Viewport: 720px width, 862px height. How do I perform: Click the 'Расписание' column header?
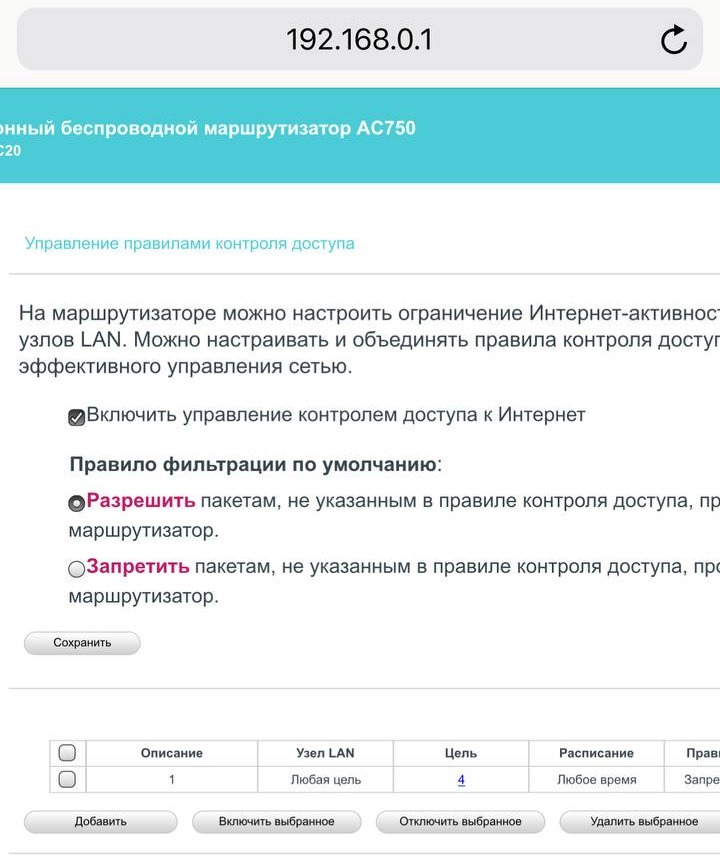(596, 753)
